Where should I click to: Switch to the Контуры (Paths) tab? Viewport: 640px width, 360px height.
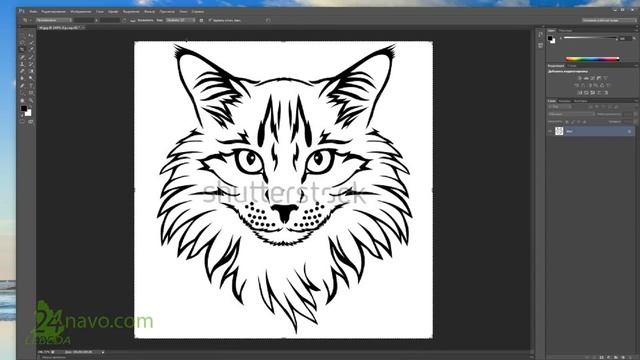tap(580, 101)
